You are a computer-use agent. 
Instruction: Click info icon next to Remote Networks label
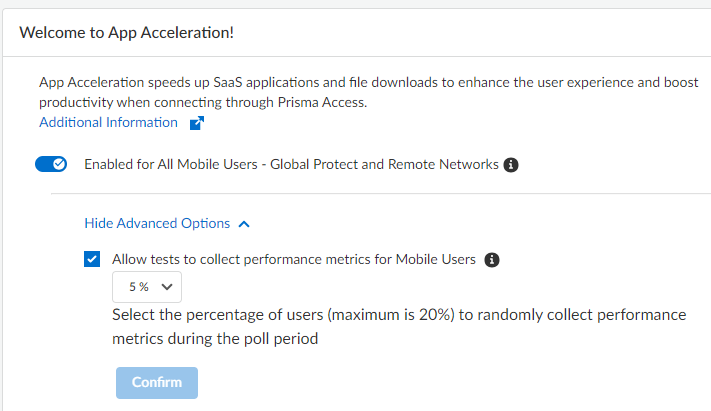tap(511, 165)
